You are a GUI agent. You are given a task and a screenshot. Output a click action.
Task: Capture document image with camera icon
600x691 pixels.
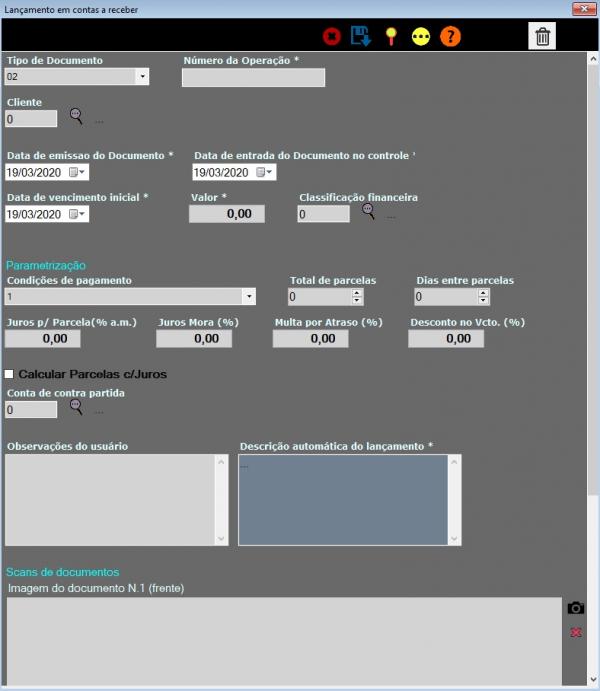(575, 608)
